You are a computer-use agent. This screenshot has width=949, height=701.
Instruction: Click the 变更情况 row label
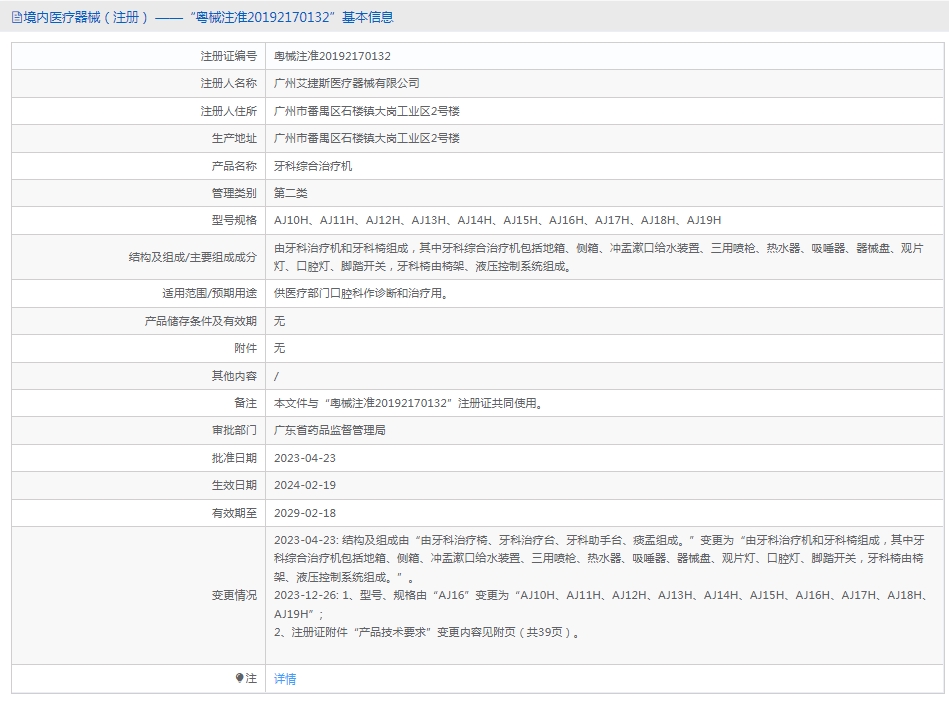point(234,595)
